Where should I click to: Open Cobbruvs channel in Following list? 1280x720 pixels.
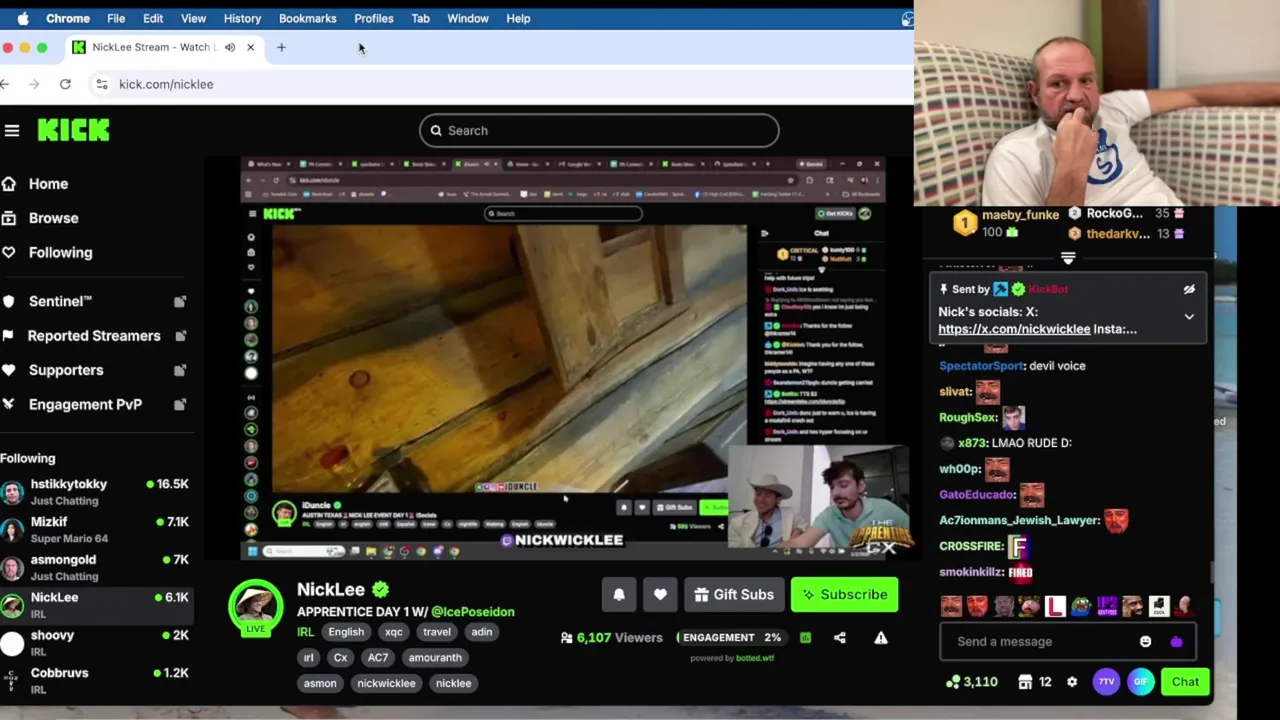[x=96, y=681]
